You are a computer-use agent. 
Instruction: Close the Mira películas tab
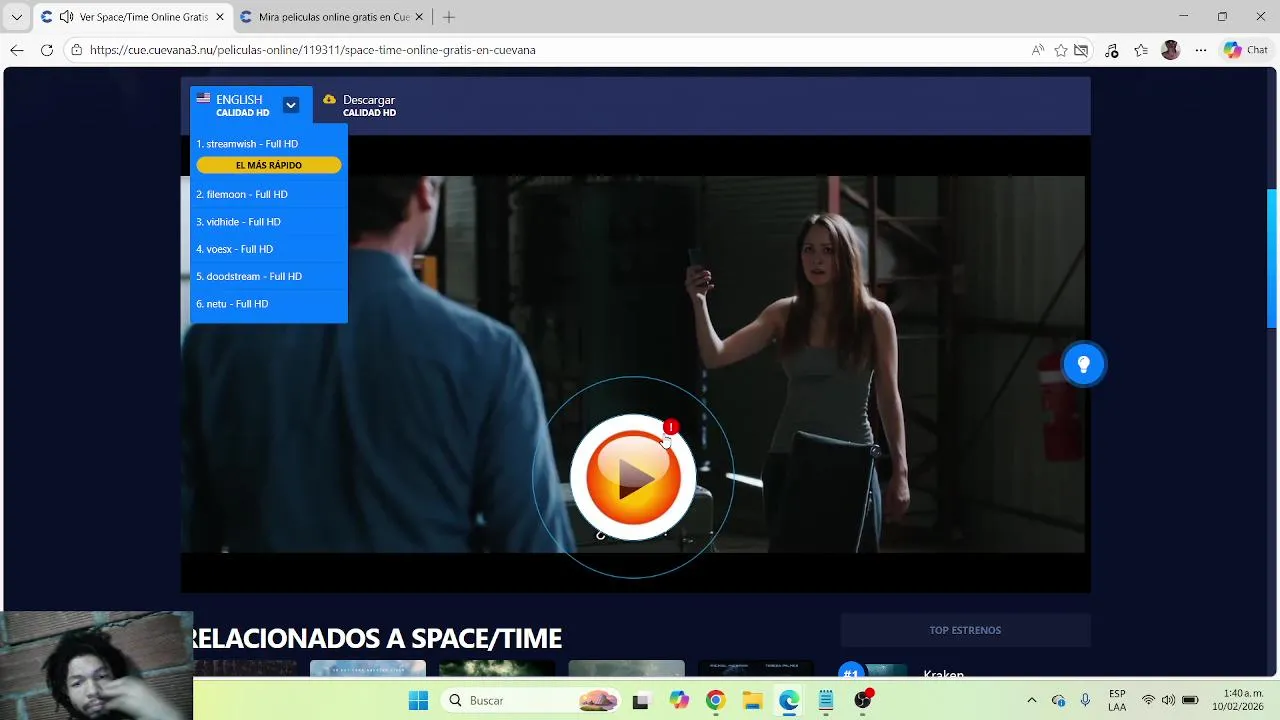(x=419, y=17)
